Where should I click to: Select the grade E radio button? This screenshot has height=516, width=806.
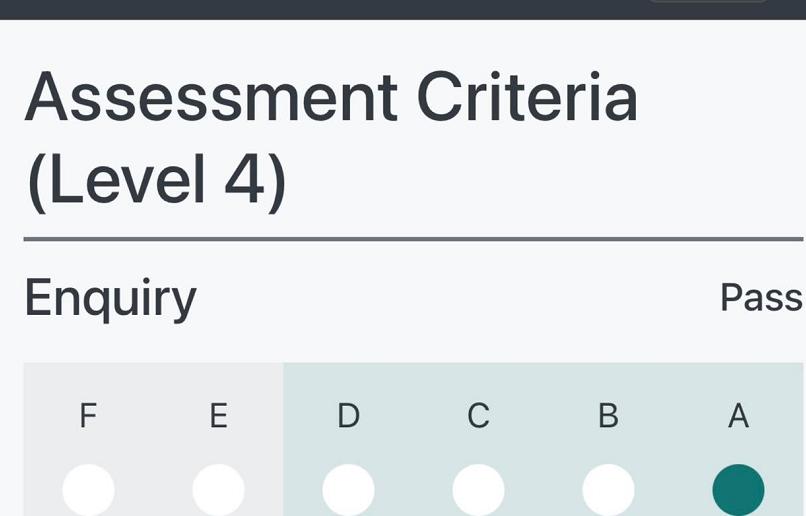pyautogui.click(x=218, y=490)
